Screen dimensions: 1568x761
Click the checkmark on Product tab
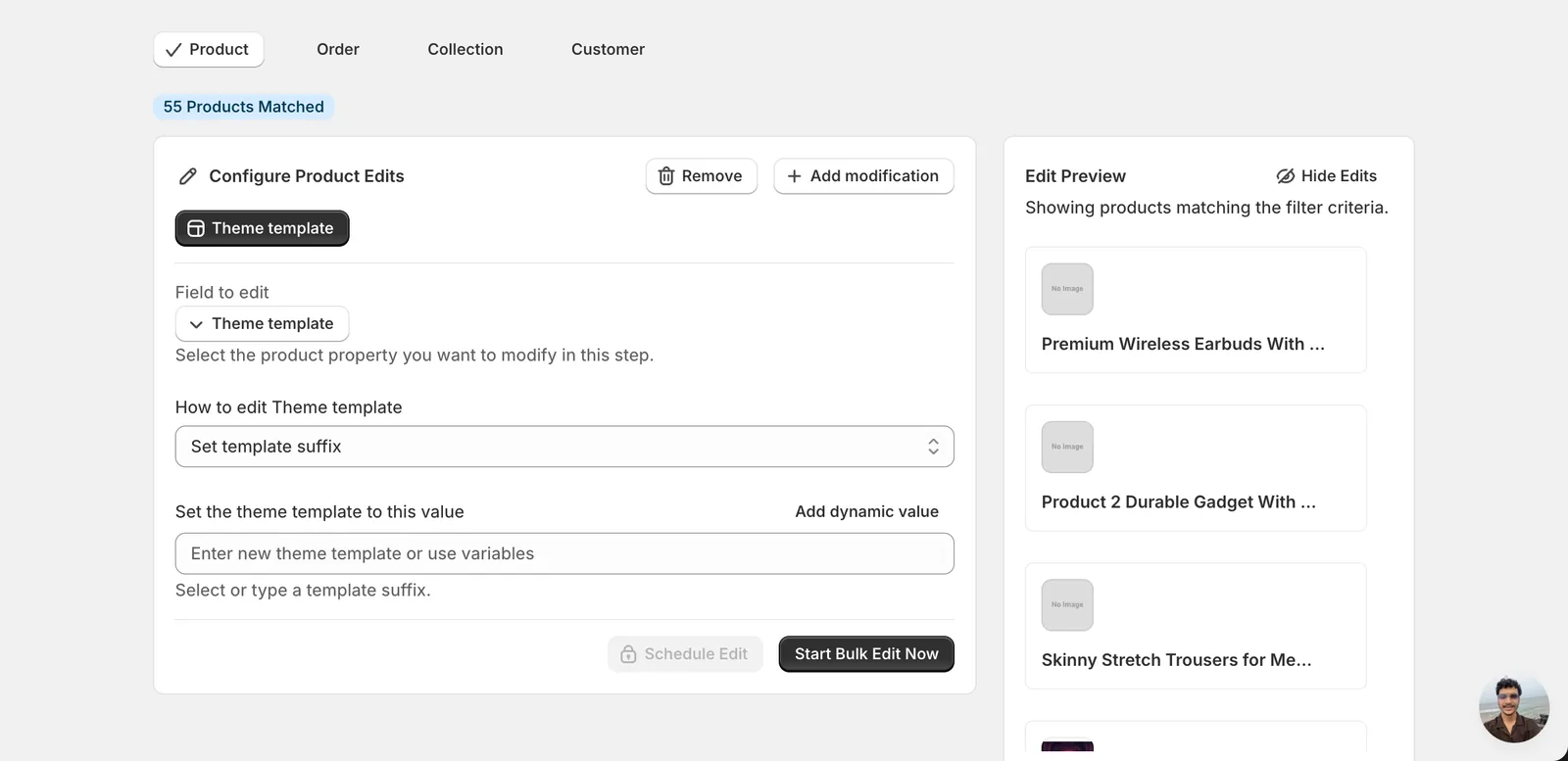point(173,50)
